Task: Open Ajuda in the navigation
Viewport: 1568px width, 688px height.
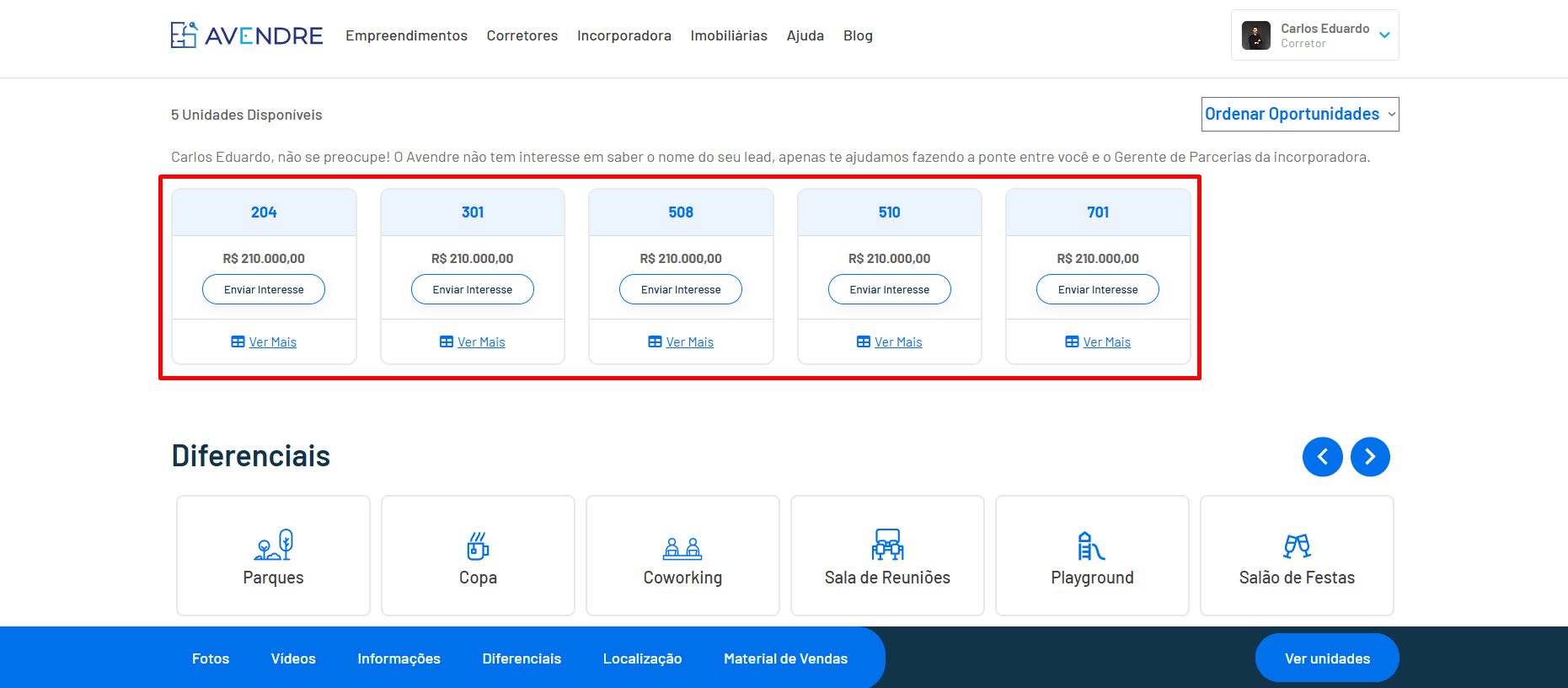Action: 805,35
